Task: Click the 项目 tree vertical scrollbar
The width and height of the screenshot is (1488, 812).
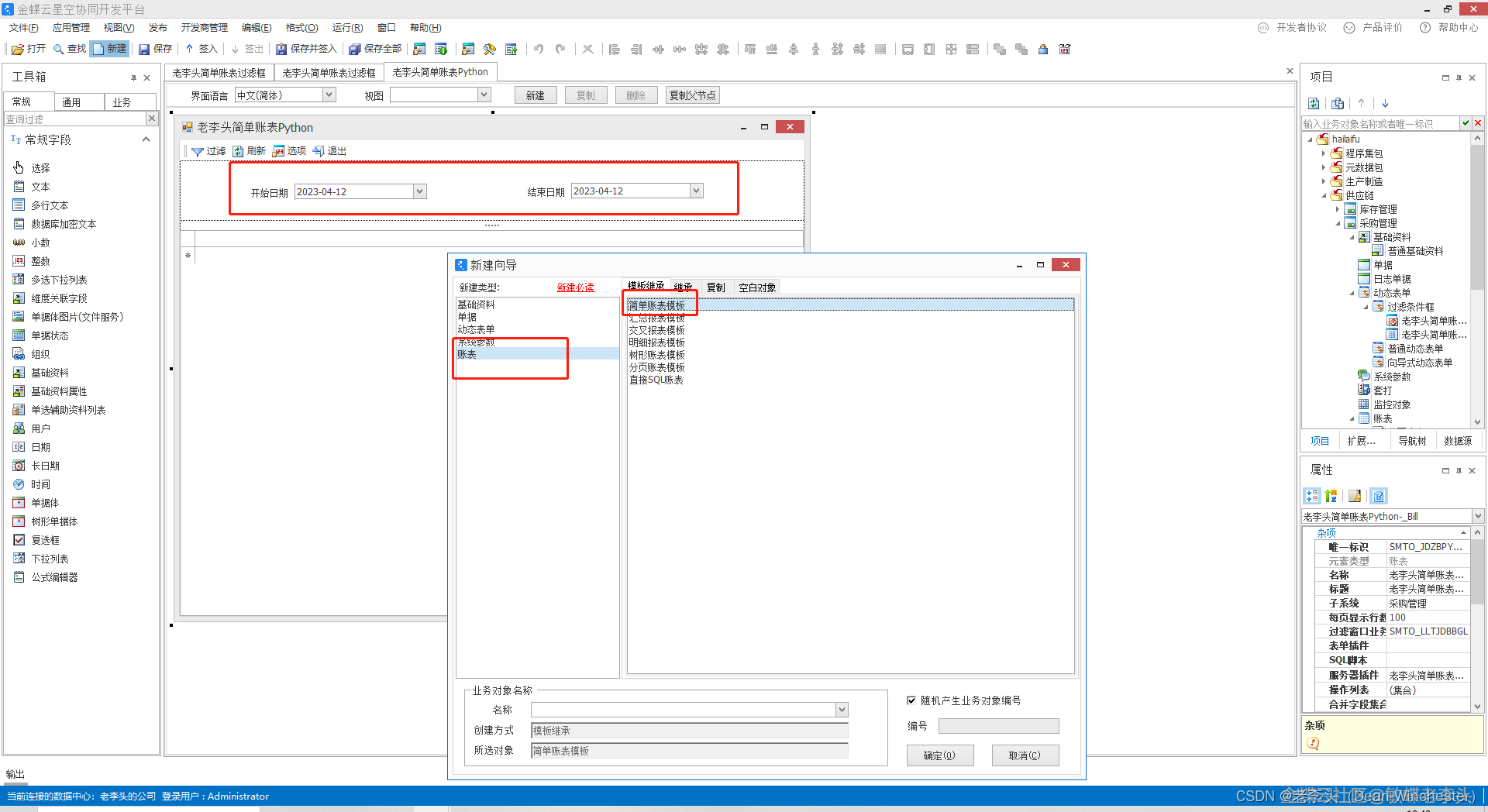Action: coord(1477,279)
